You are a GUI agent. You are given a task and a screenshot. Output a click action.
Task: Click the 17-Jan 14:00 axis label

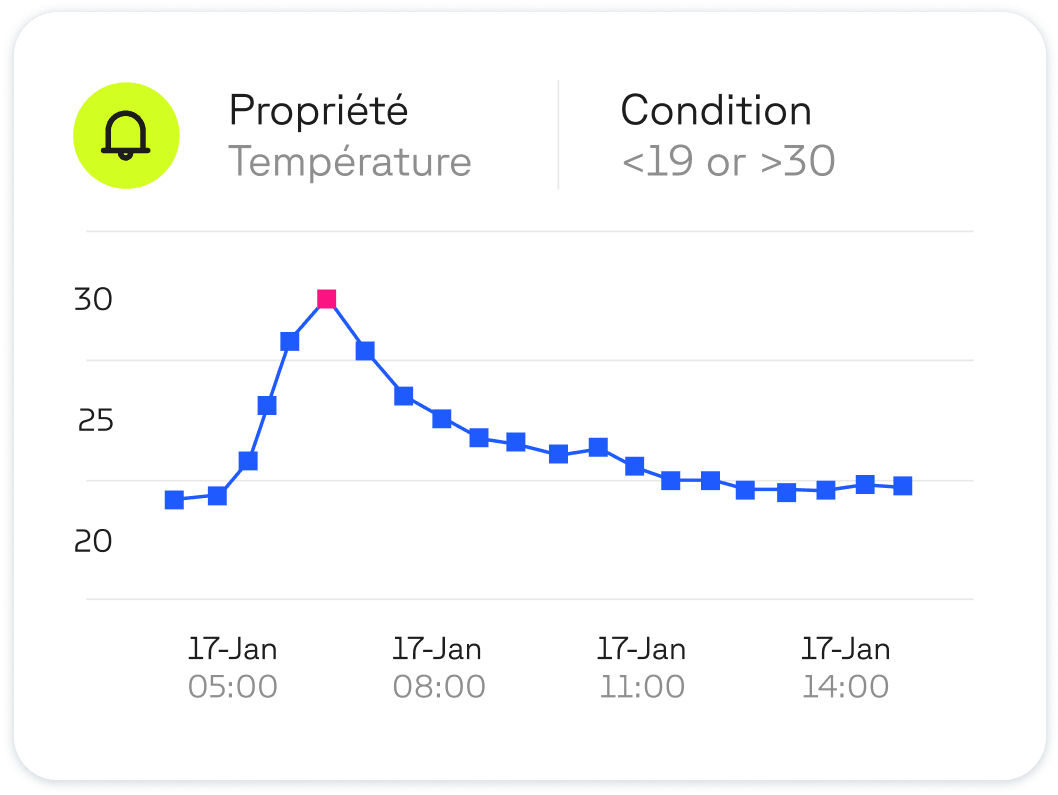[846, 668]
